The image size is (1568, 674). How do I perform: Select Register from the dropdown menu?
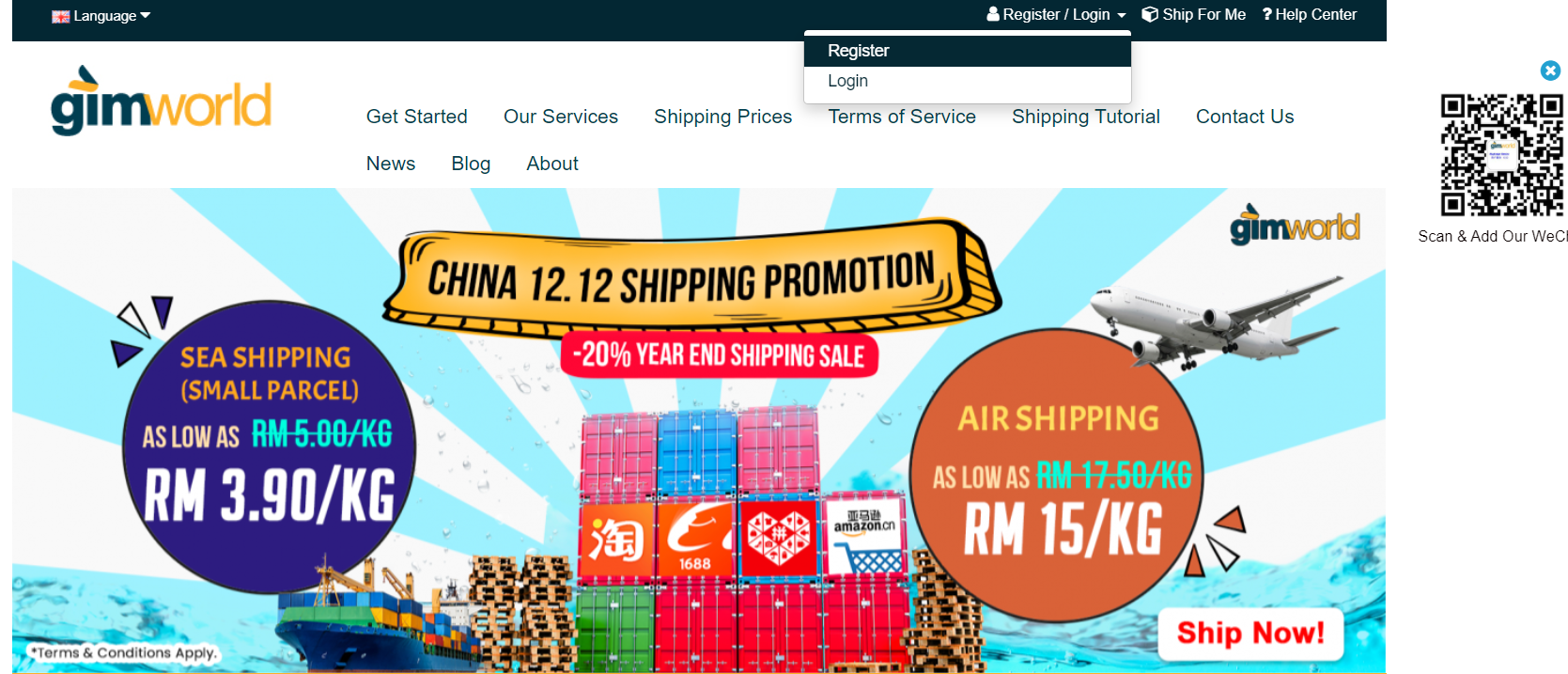coord(968,51)
